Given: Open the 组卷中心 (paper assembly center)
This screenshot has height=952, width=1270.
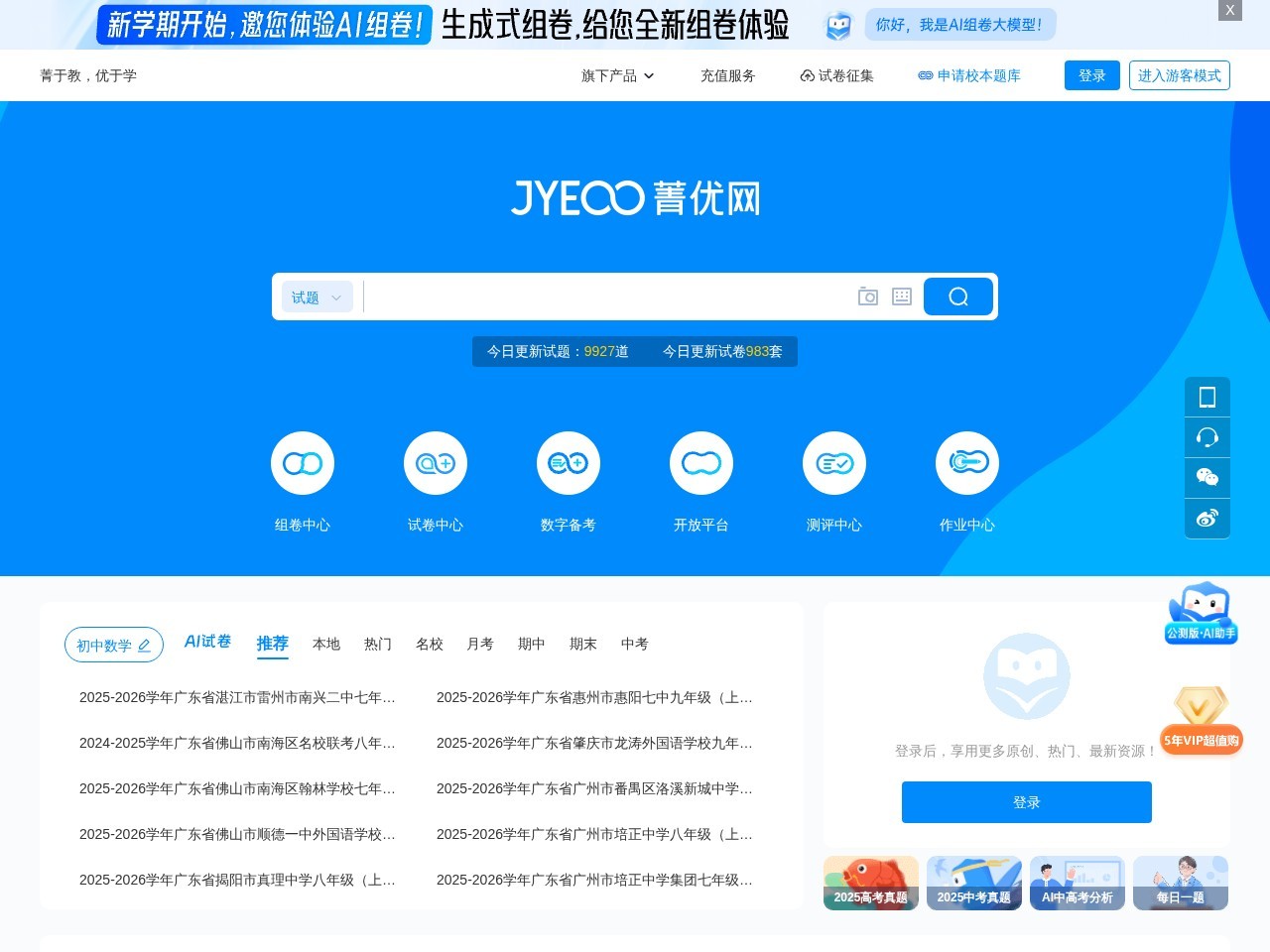Looking at the screenshot, I should pos(303,481).
